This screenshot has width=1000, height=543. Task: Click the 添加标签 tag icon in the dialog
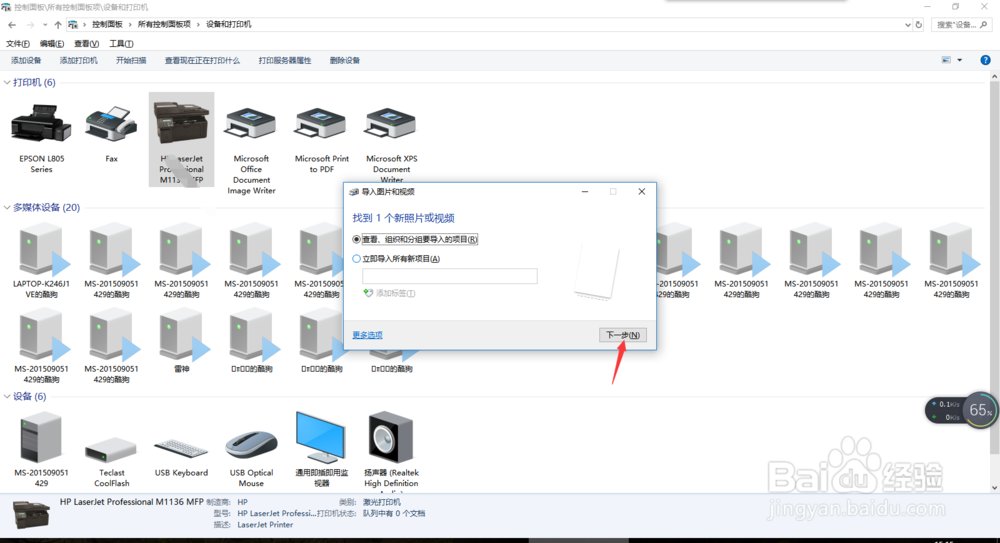pyautogui.click(x=368, y=293)
